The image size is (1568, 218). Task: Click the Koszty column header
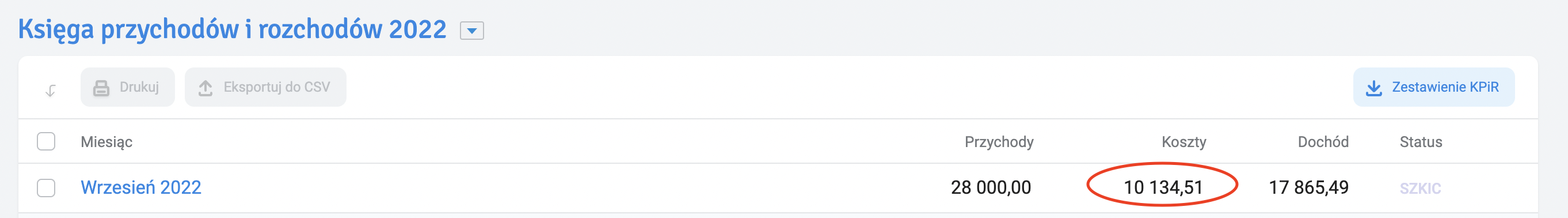1184,142
